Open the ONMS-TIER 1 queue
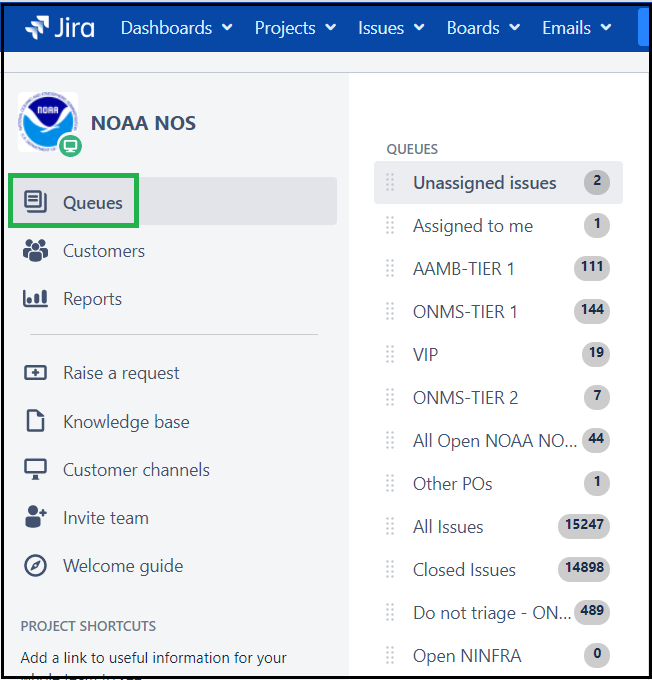Screen dimensions: 652x680 498,311
